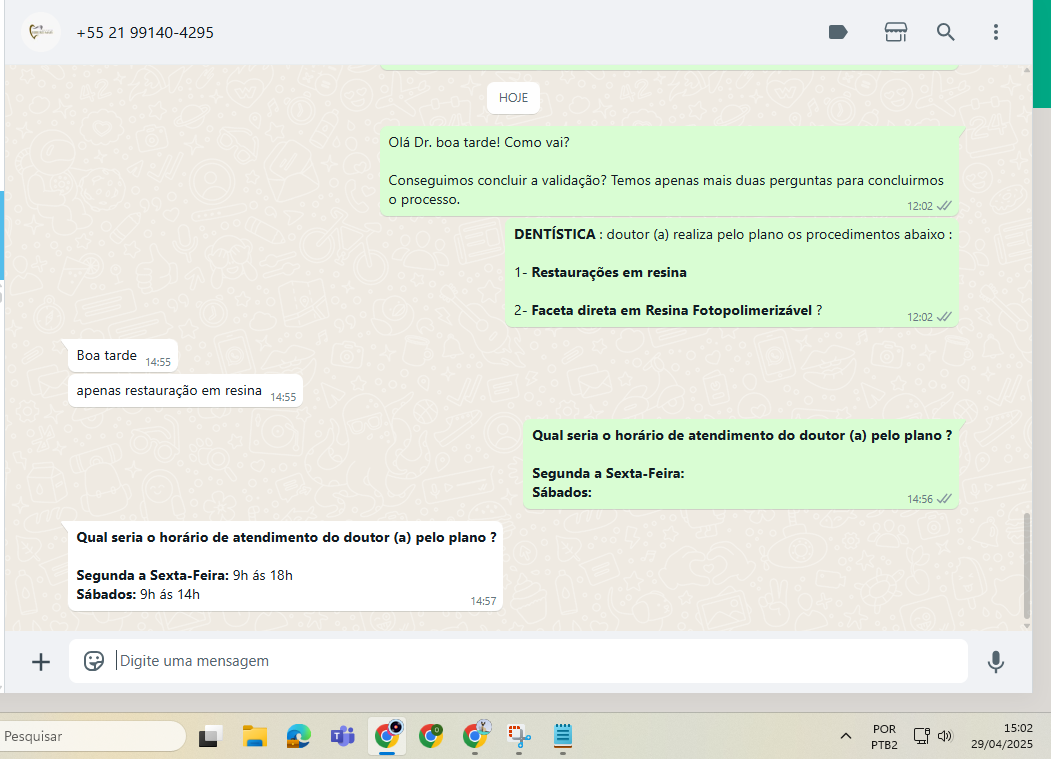Open the contact profile picture
Screen dimensions: 1051x759
coord(41,32)
